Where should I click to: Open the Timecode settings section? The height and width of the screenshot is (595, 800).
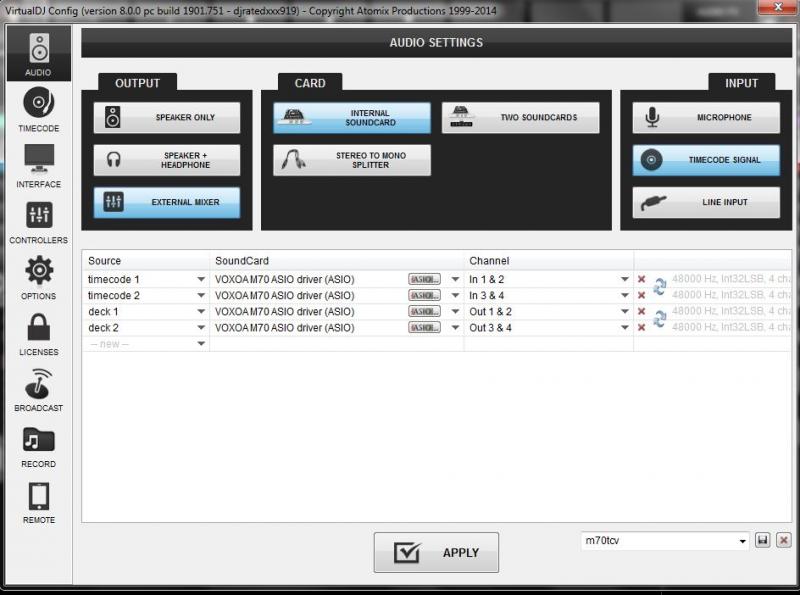[39, 109]
